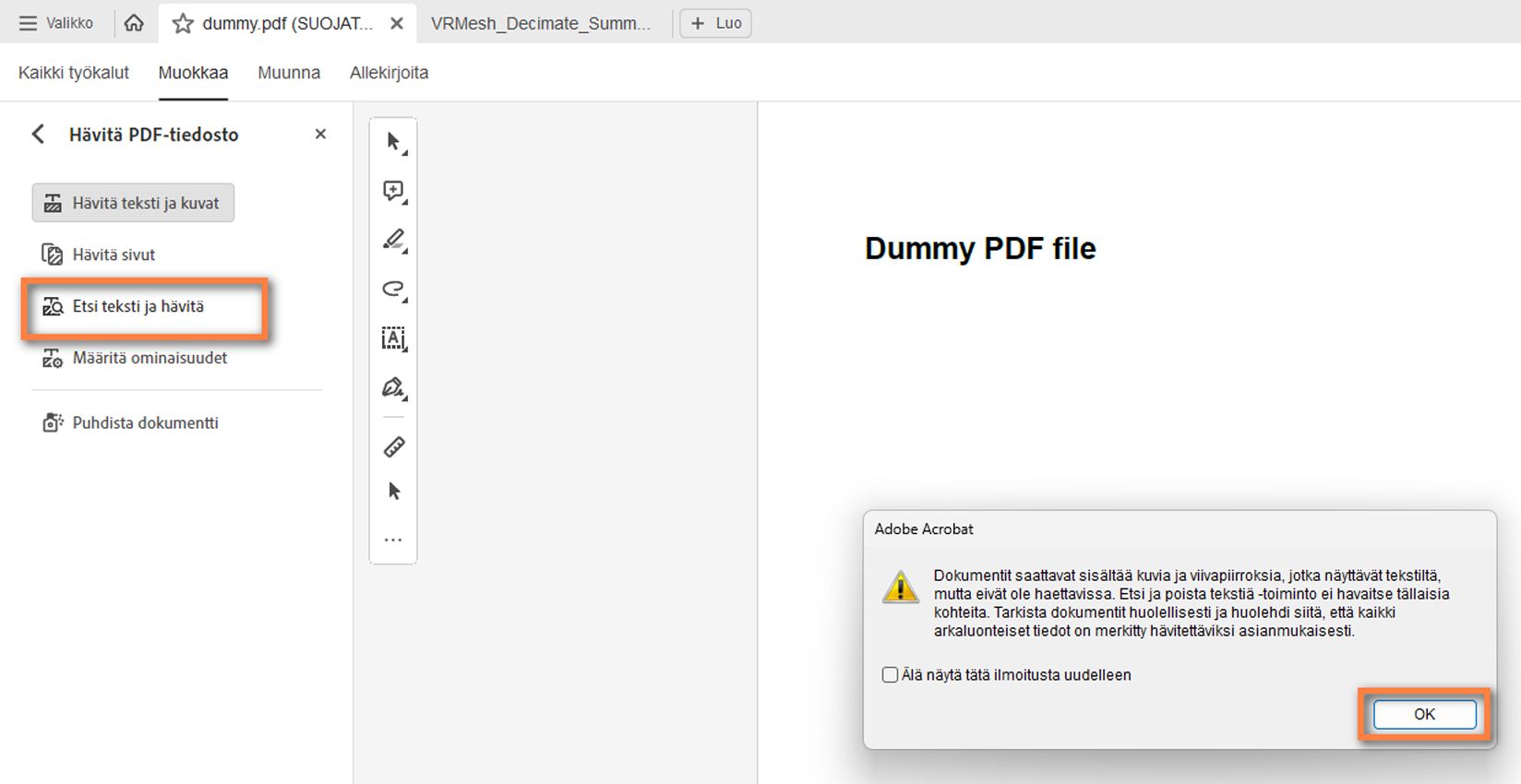Activate the text box selection tool
The height and width of the screenshot is (784, 1521).
point(394,339)
